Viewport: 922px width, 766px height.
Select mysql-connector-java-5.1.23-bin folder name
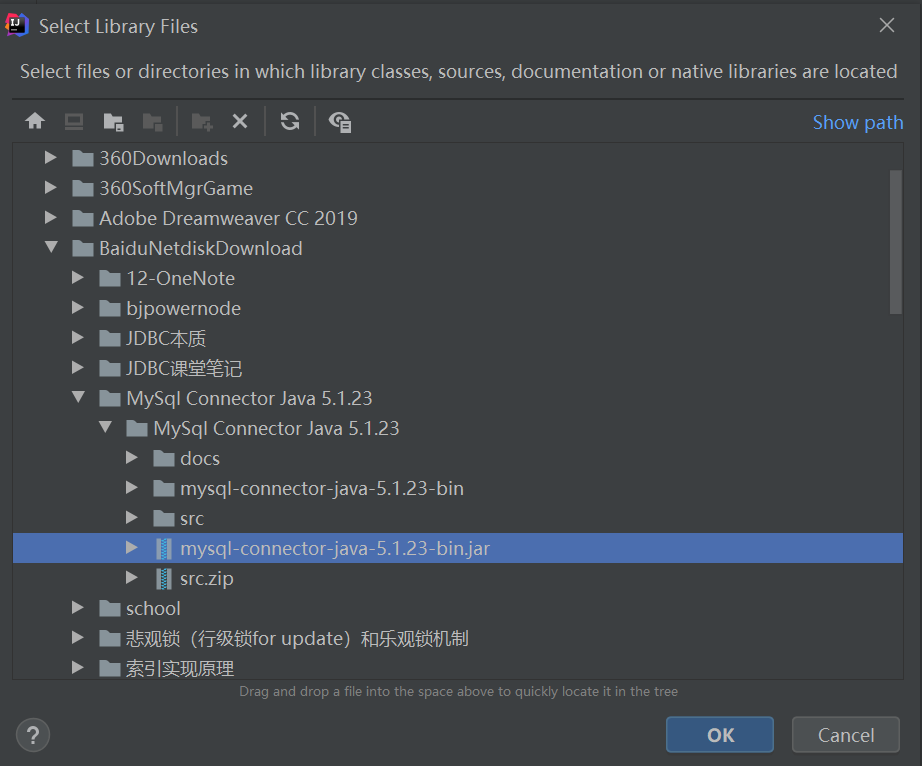322,489
